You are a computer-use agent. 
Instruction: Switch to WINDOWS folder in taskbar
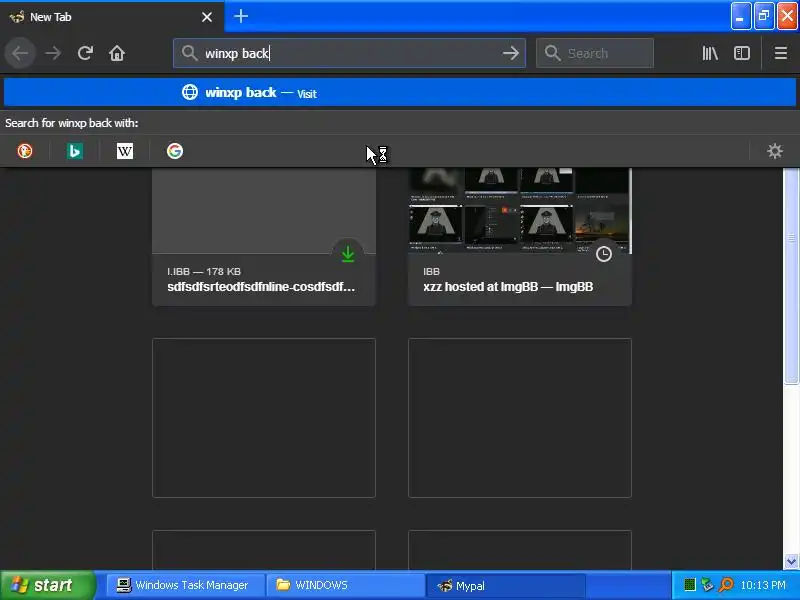click(x=345, y=585)
